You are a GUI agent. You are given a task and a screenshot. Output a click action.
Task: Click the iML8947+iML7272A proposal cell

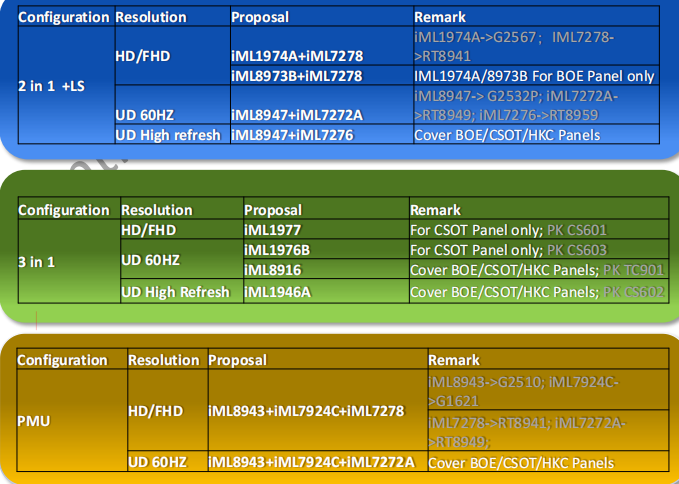pos(296,115)
